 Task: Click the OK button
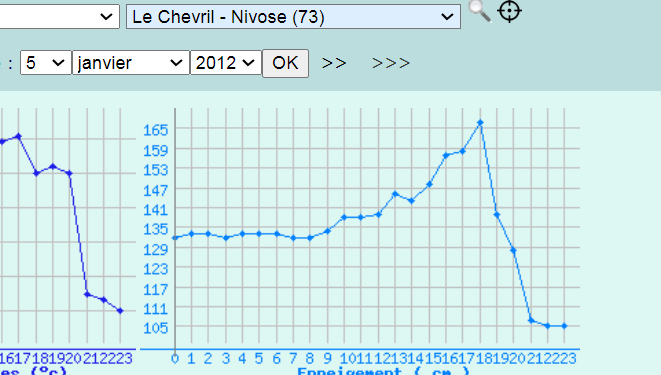point(285,63)
